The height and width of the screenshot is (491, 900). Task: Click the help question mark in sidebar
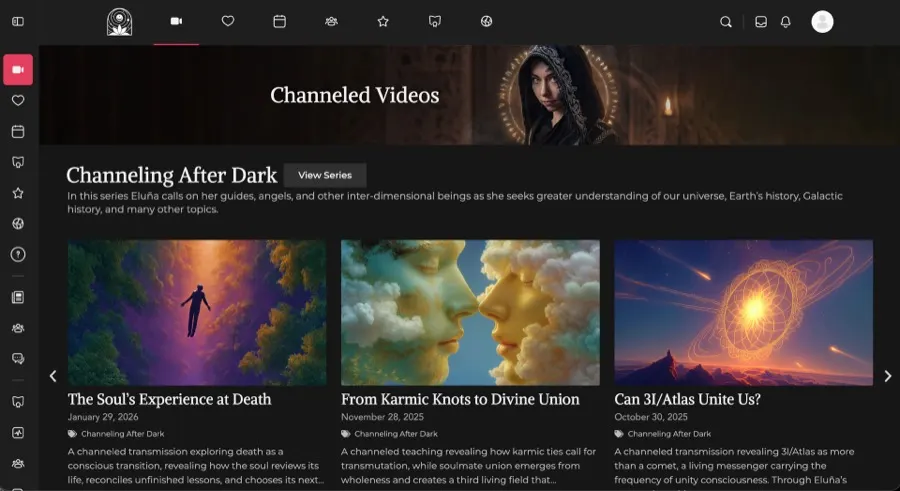click(x=18, y=254)
